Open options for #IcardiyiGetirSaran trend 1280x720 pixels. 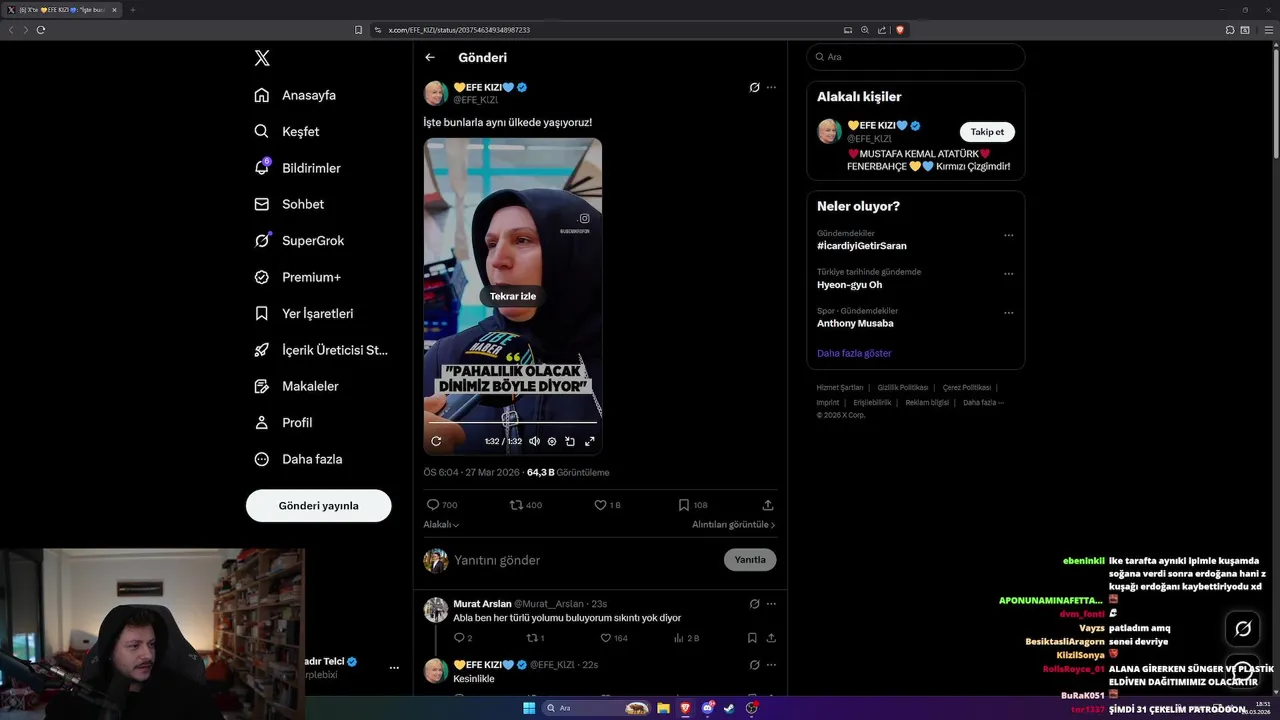(x=1008, y=236)
